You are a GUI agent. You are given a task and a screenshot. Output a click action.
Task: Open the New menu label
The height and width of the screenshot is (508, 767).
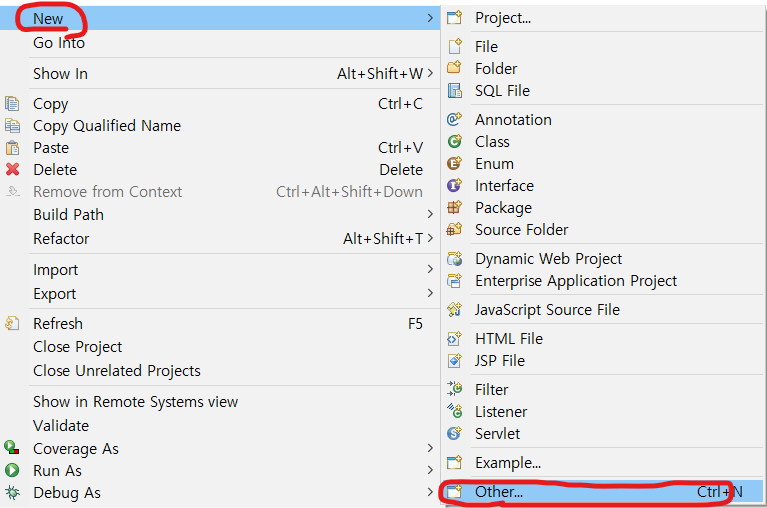[48, 19]
